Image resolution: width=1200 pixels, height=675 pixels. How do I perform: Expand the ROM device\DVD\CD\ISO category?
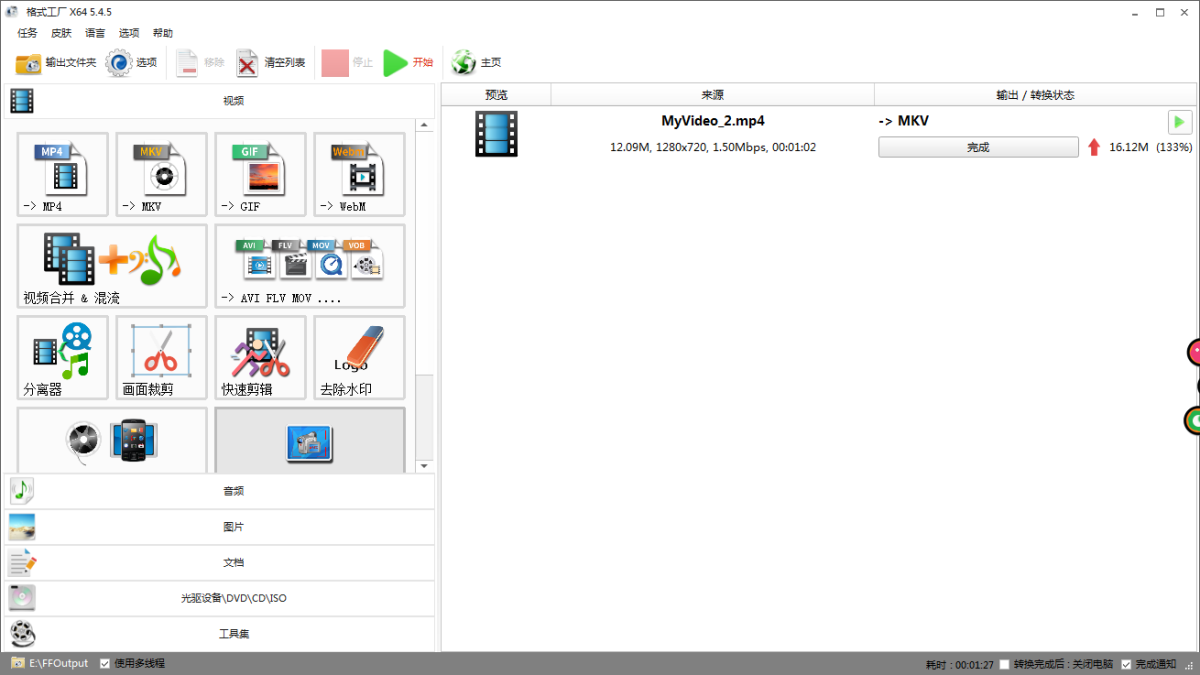click(219, 598)
